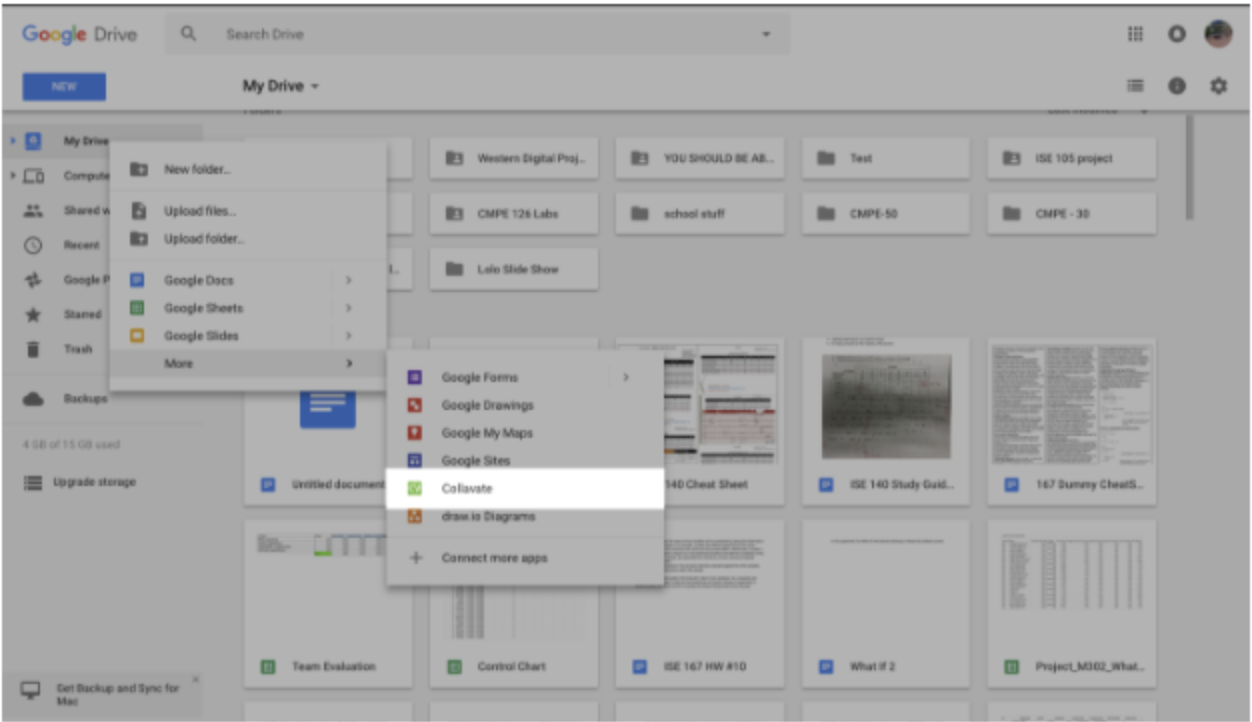Choose Connect more apps

(x=525, y=558)
